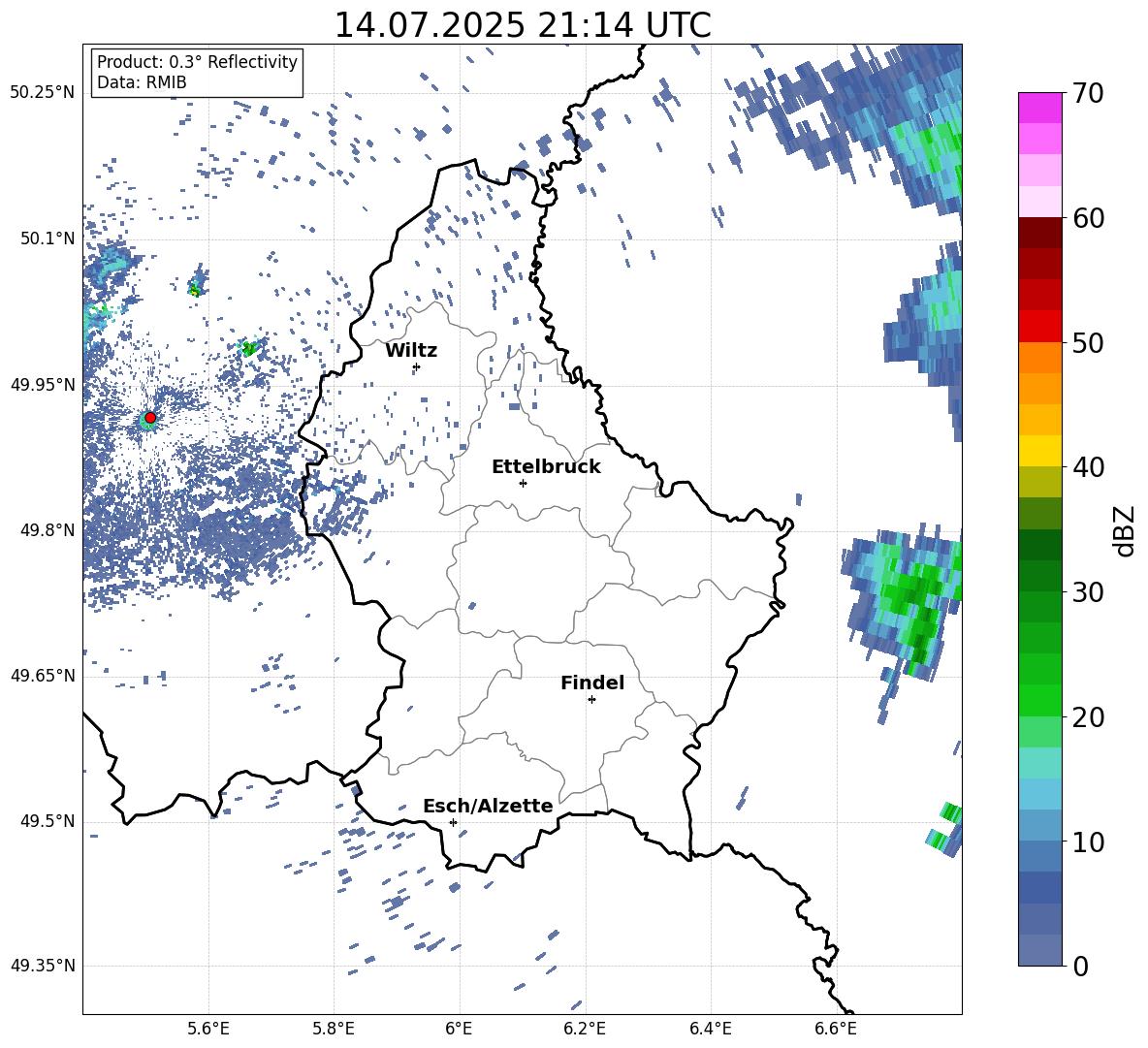Click the 6°E longitude label

(x=459, y=1029)
